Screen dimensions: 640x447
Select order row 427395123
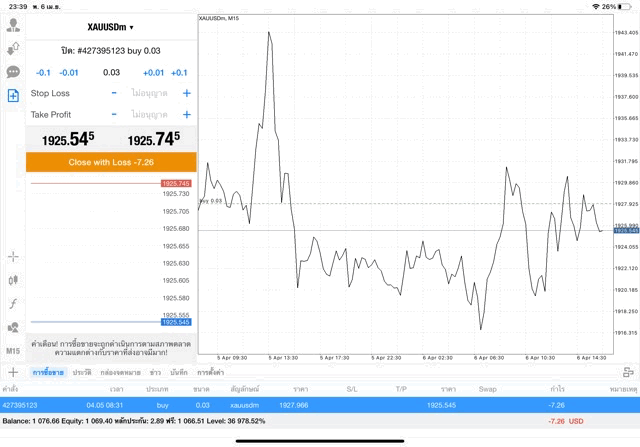tap(320, 405)
